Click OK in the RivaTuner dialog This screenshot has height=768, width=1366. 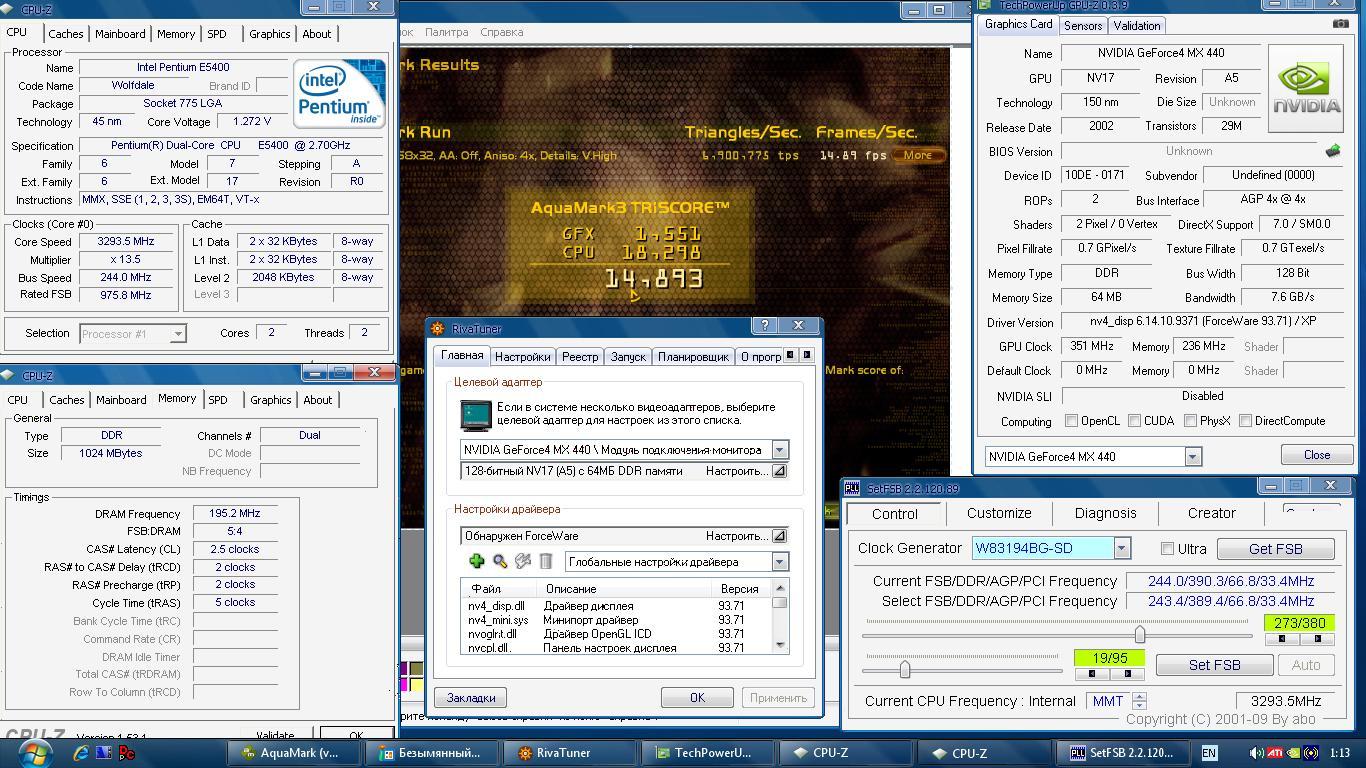click(x=697, y=698)
